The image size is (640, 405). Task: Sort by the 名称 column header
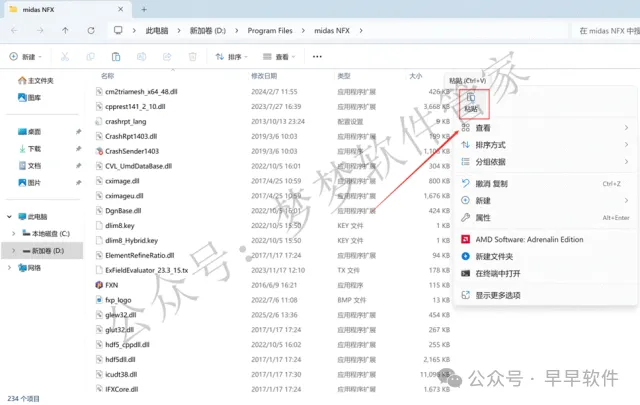point(107,76)
